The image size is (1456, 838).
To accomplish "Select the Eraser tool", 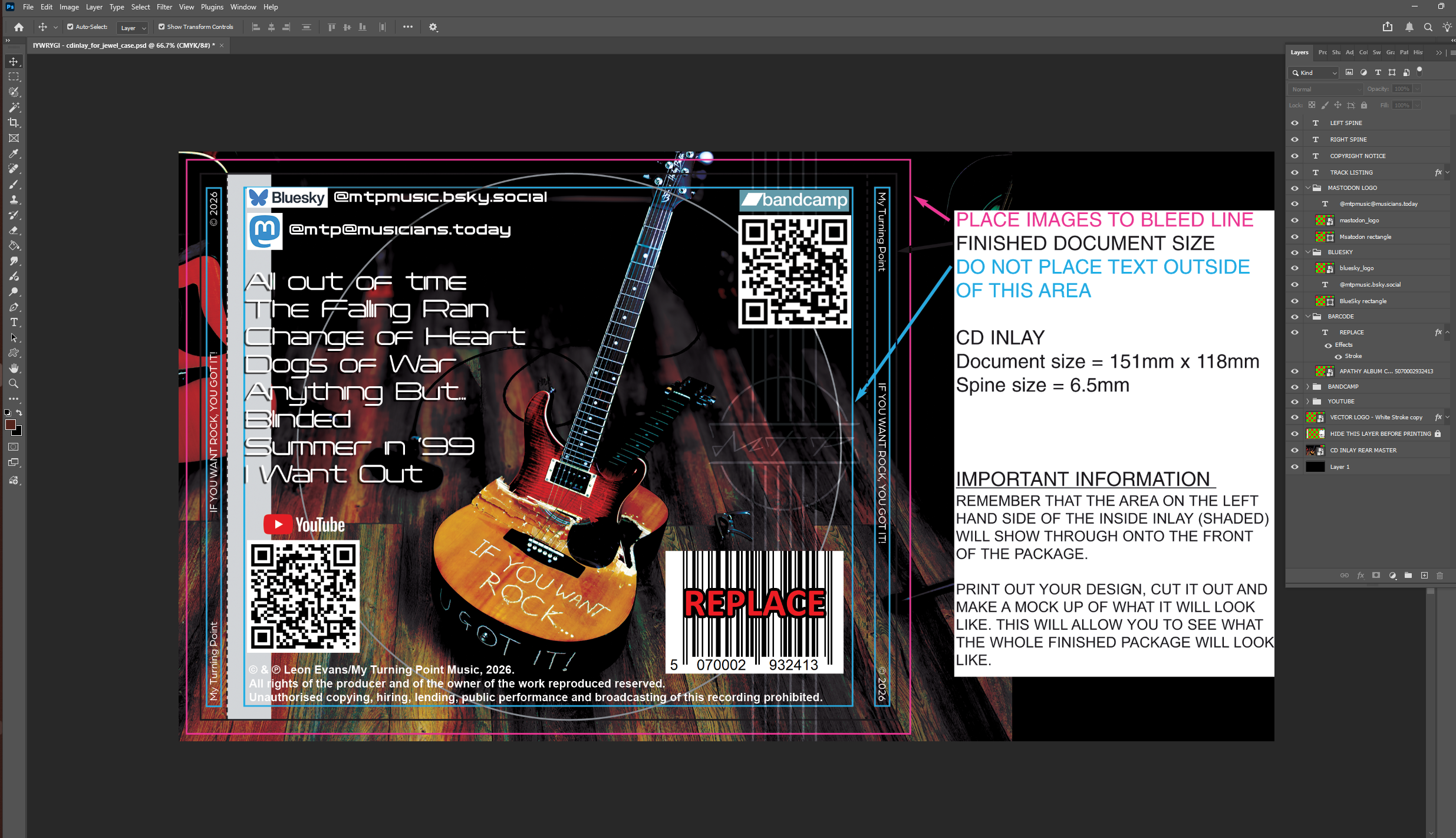I will point(14,231).
